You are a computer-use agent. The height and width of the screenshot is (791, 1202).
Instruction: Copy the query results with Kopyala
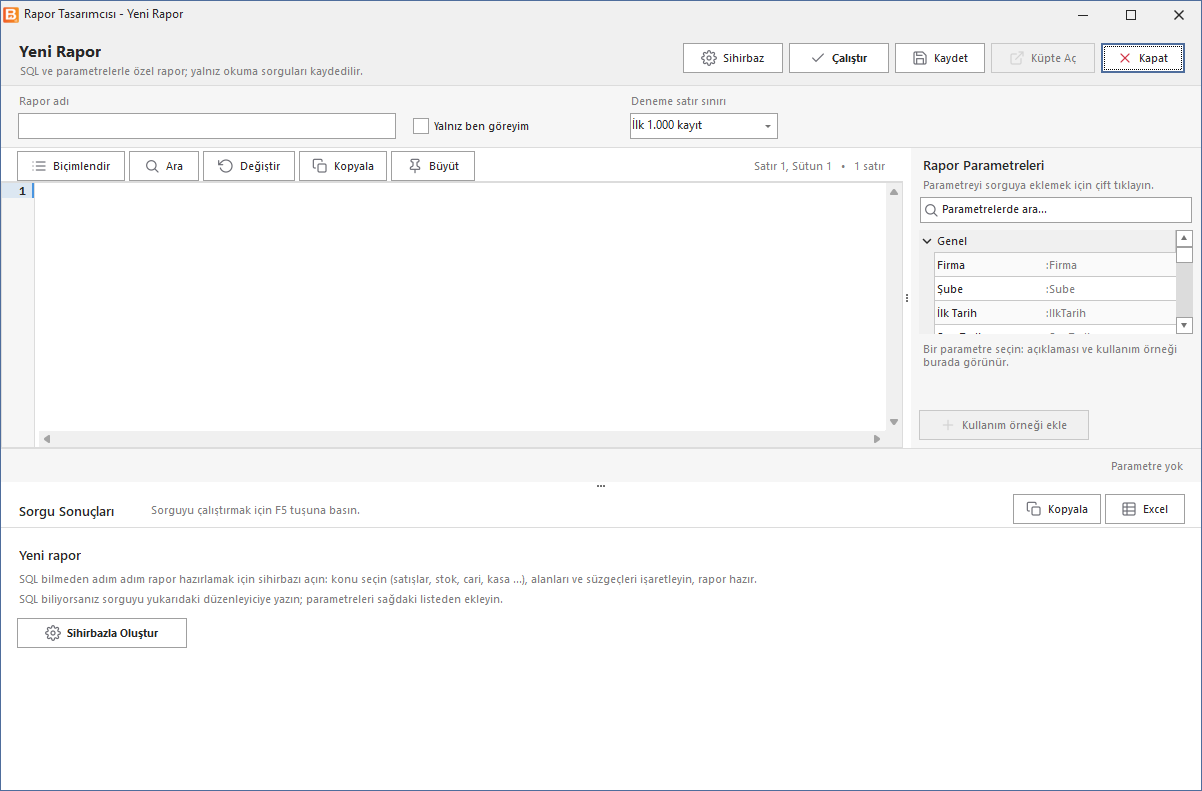click(x=1057, y=509)
